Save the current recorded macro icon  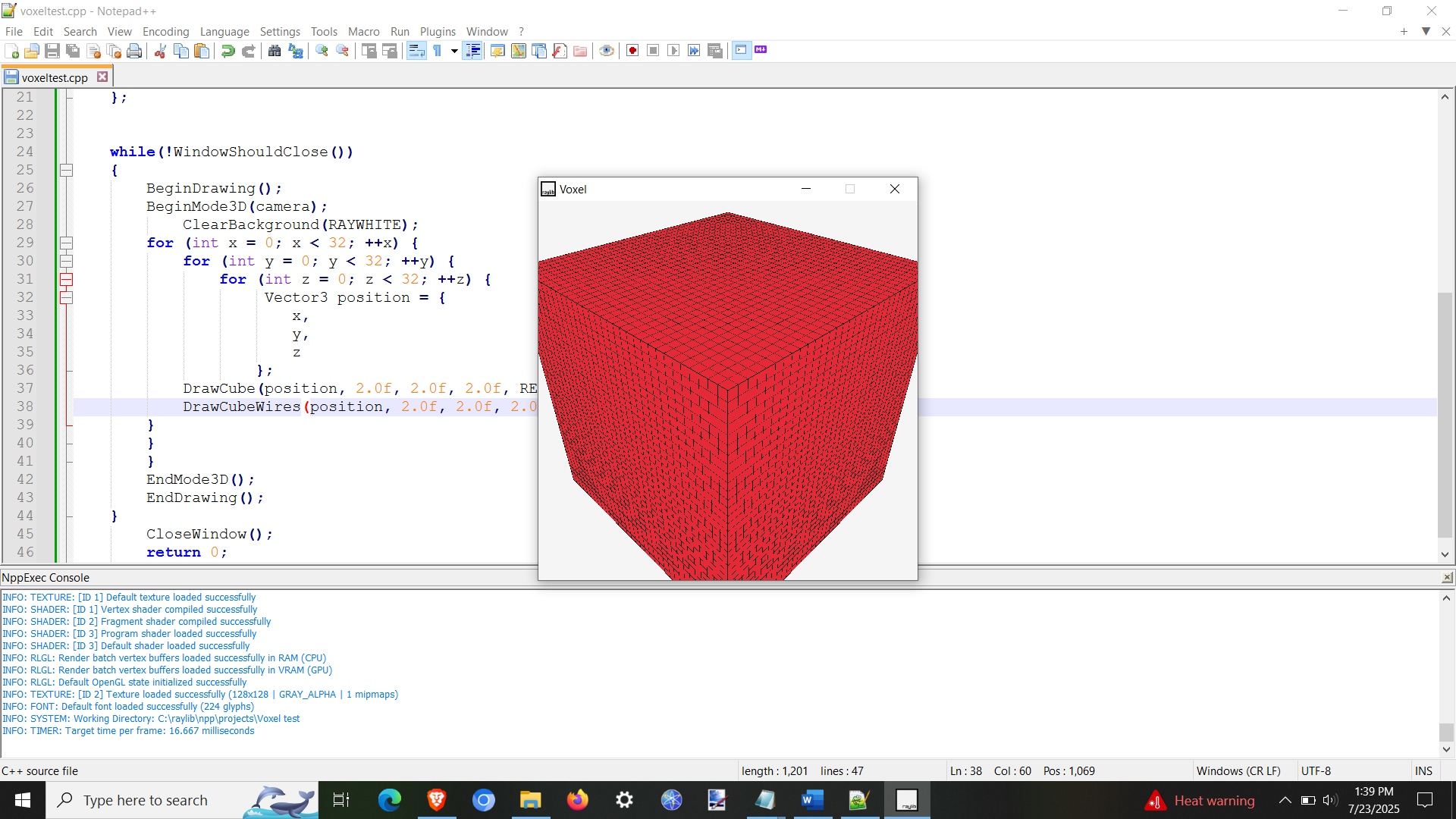click(x=715, y=51)
